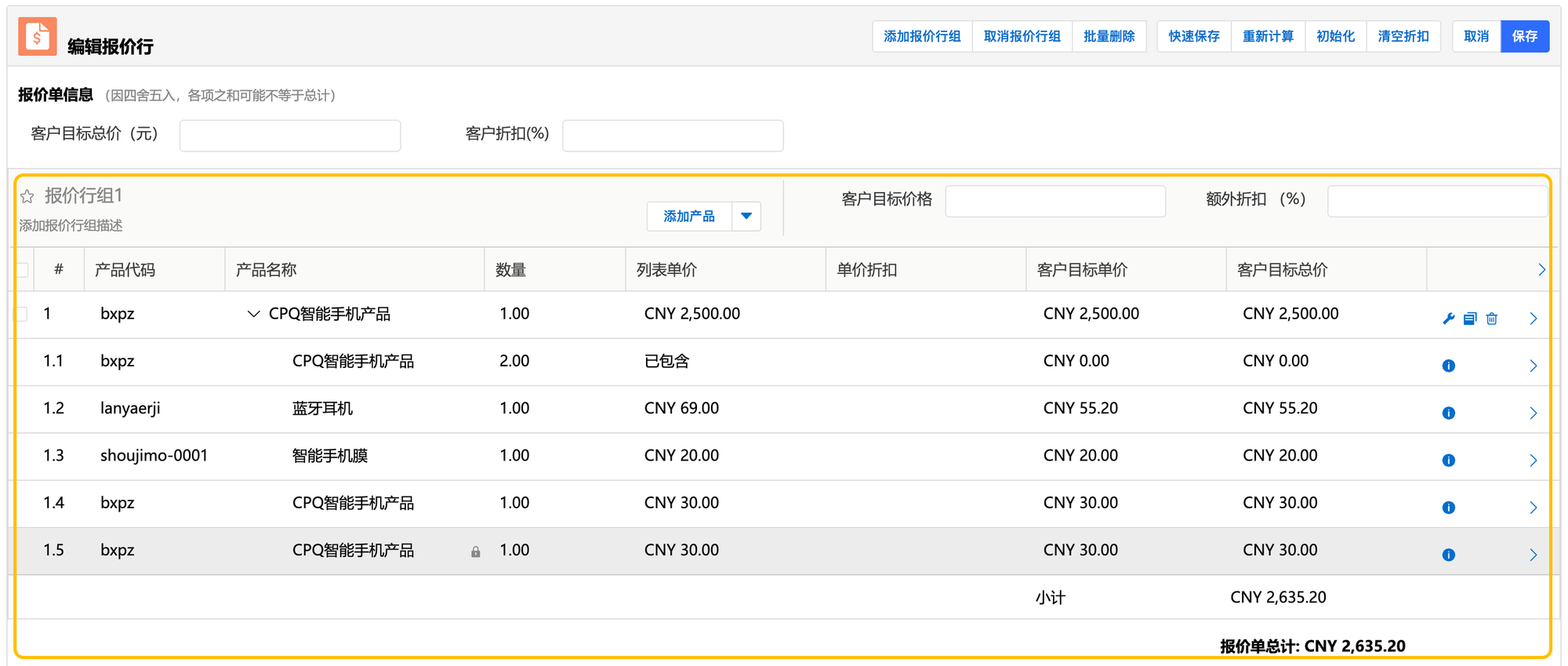
Task: Delete row 1 using the trash icon
Action: pyautogui.click(x=1492, y=318)
